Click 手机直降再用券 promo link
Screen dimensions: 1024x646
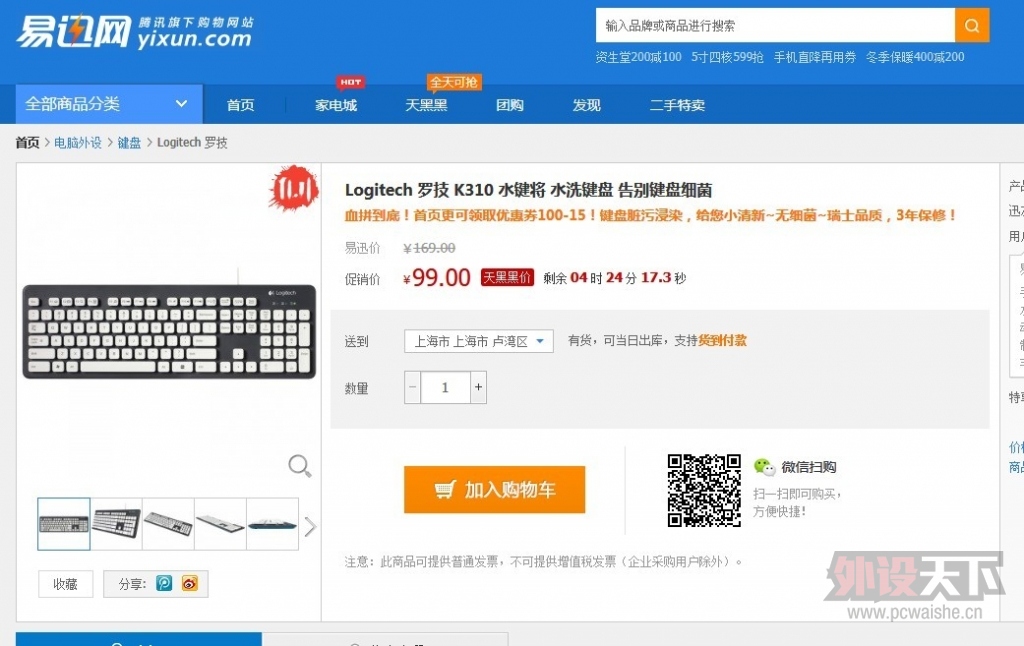tap(814, 57)
